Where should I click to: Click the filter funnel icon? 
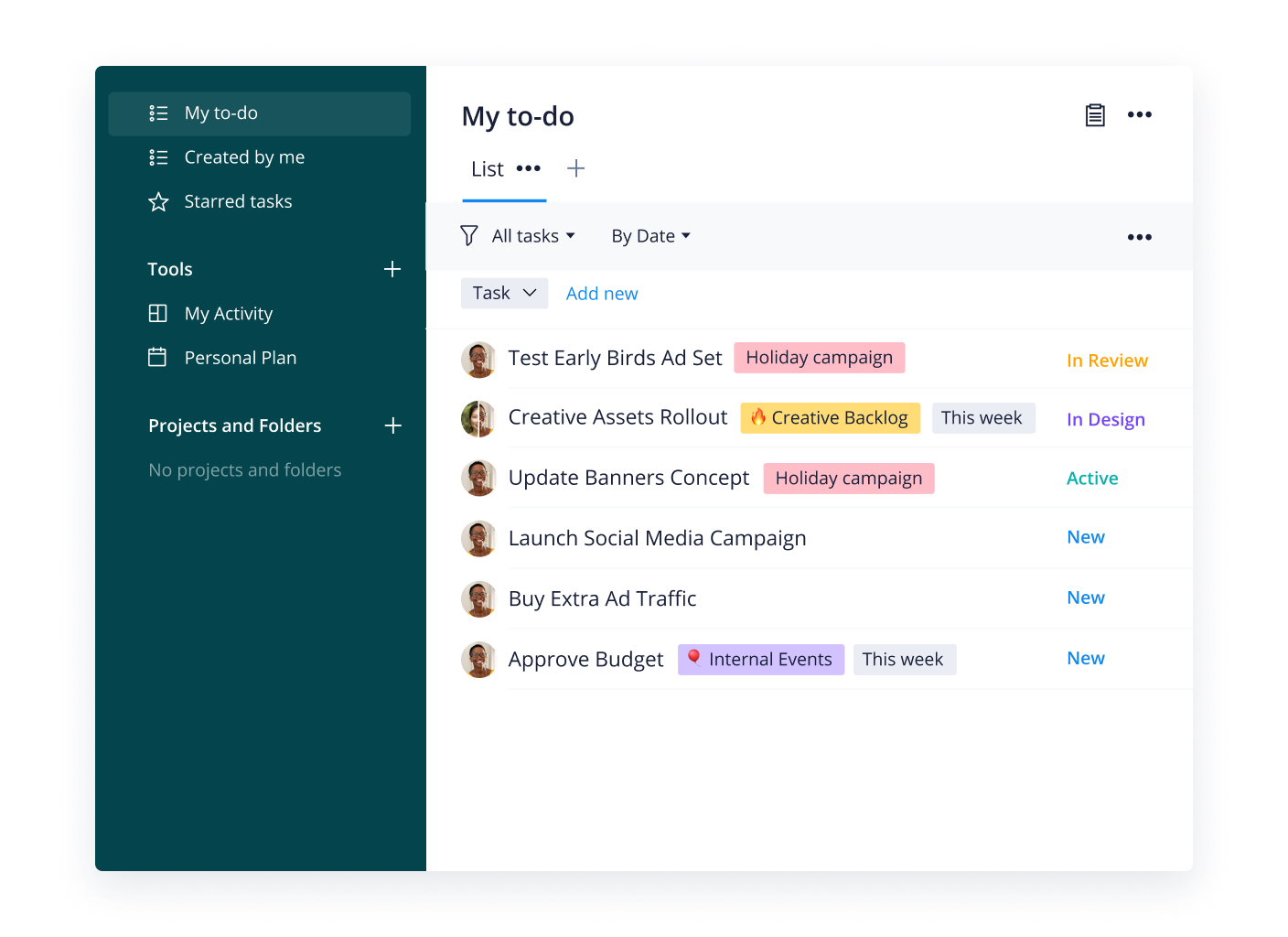coord(468,236)
